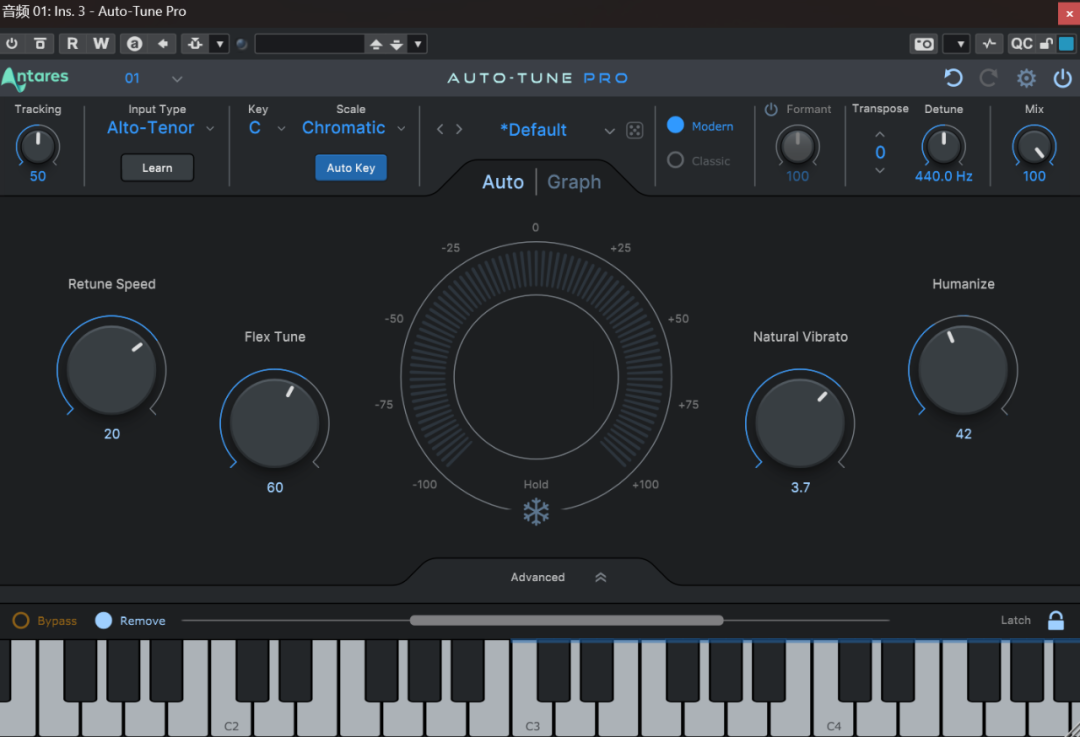The height and width of the screenshot is (737, 1080).
Task: Switch to the Graph tab
Action: point(574,182)
